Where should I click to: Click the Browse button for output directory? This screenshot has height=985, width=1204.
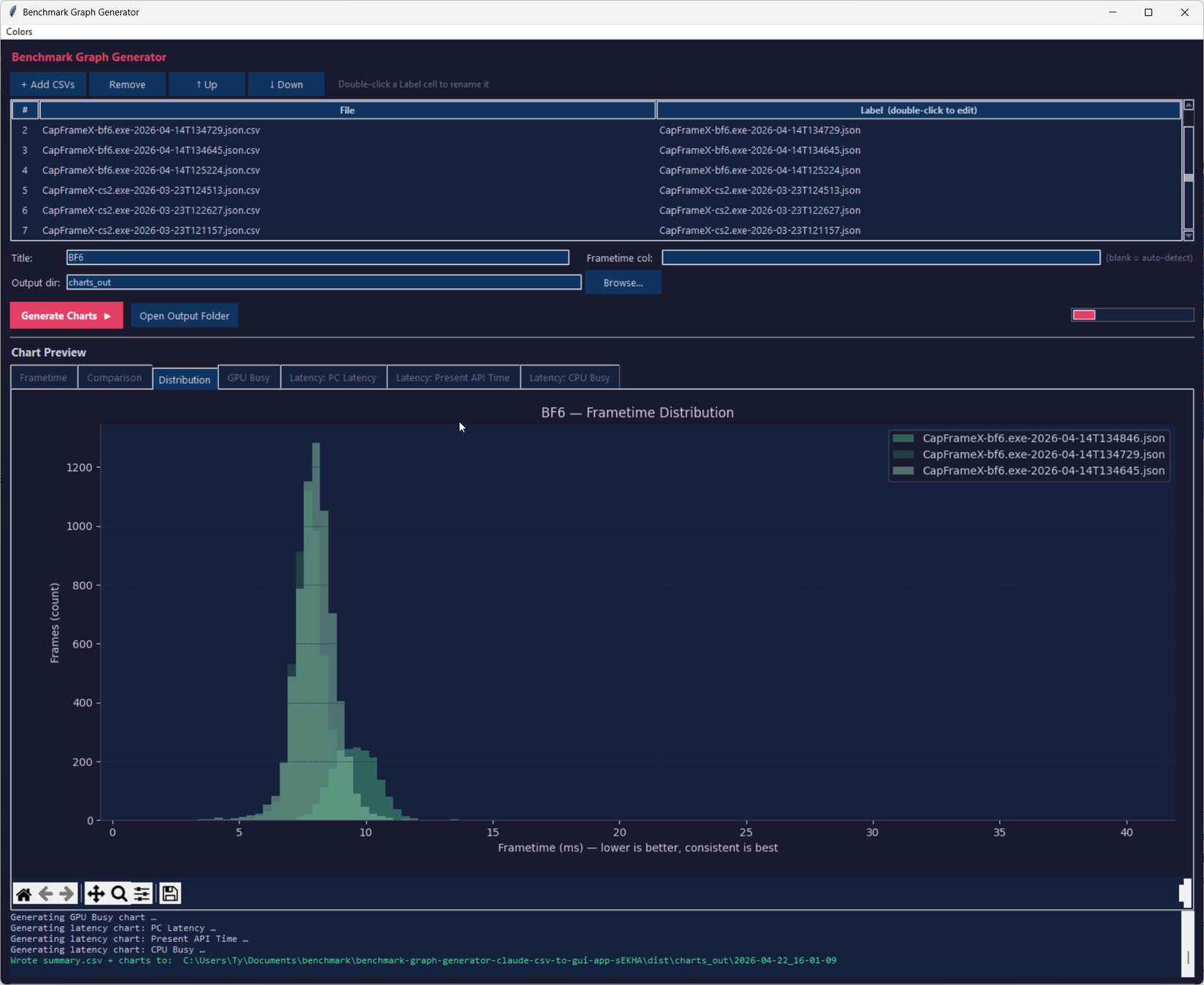pos(622,282)
